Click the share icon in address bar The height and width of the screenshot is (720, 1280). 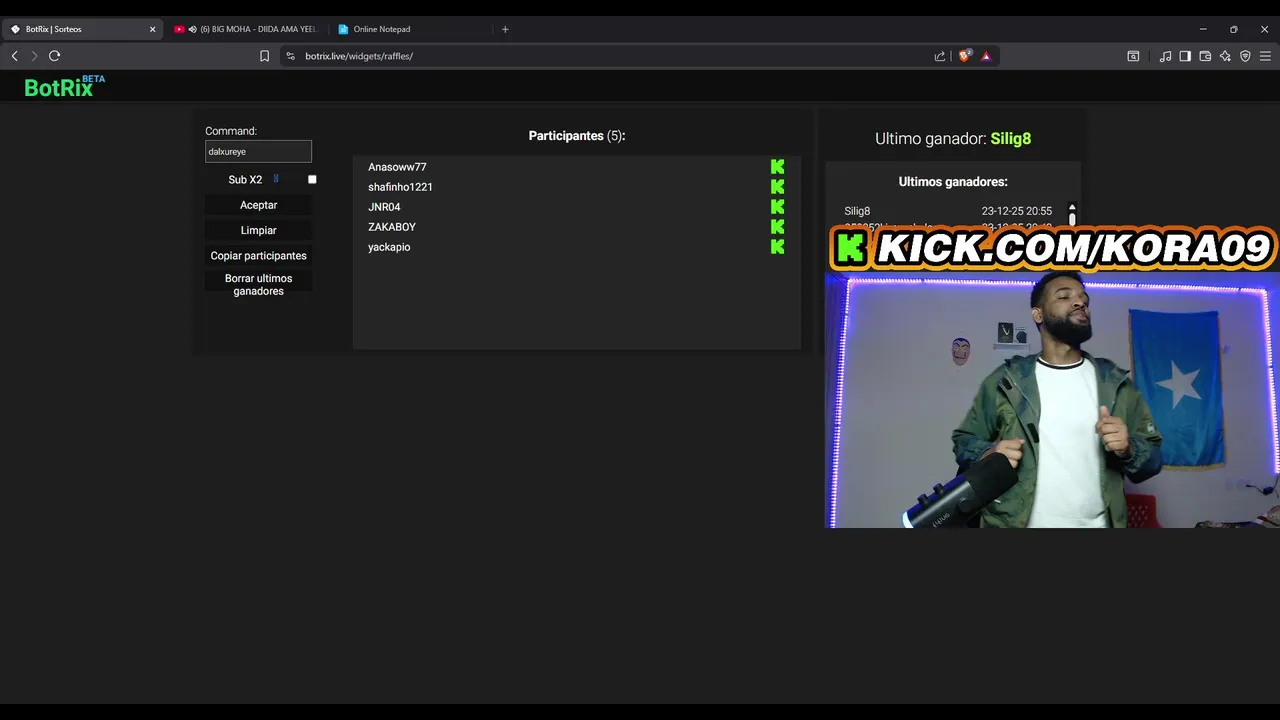point(940,56)
